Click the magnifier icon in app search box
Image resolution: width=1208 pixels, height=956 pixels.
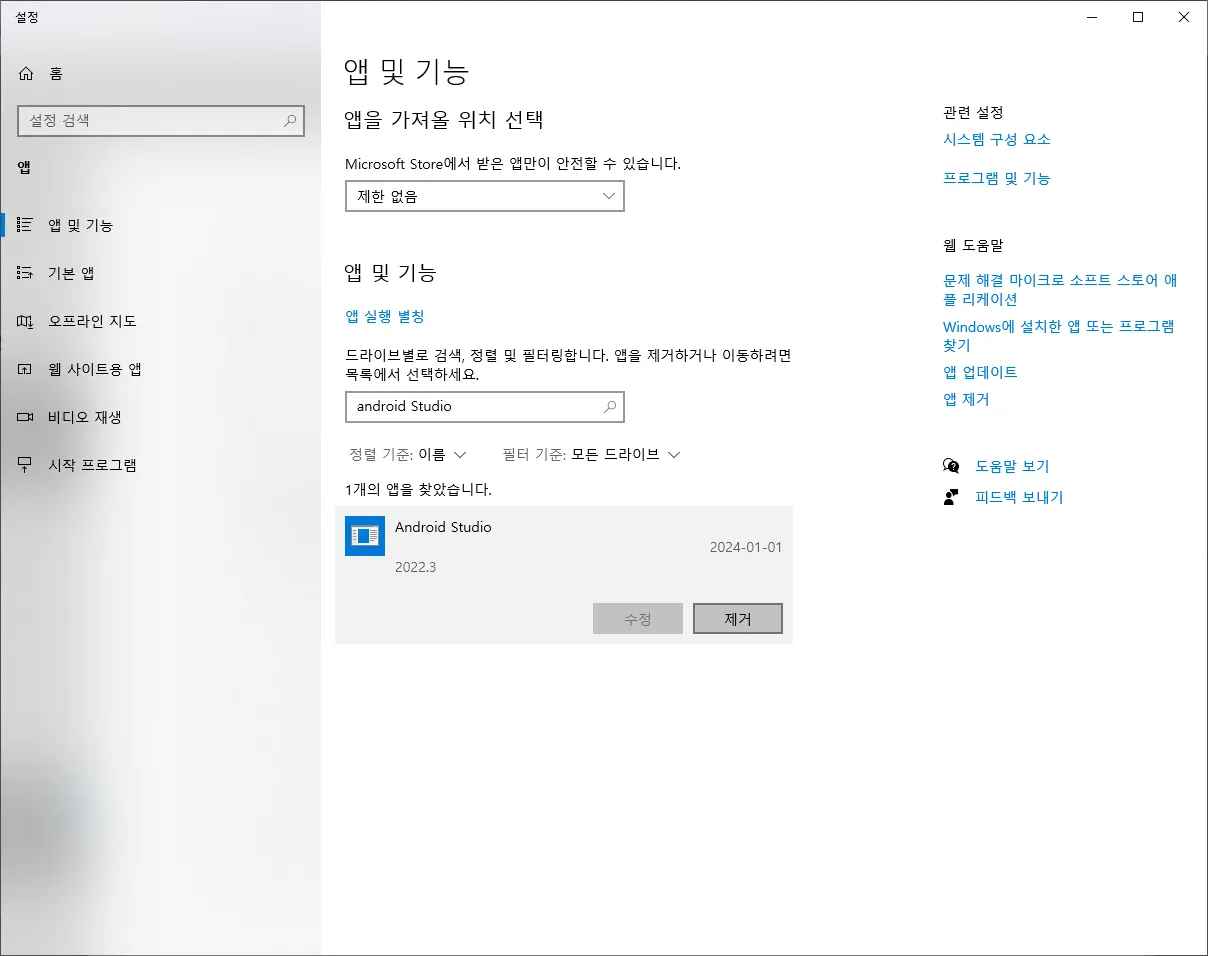click(610, 407)
